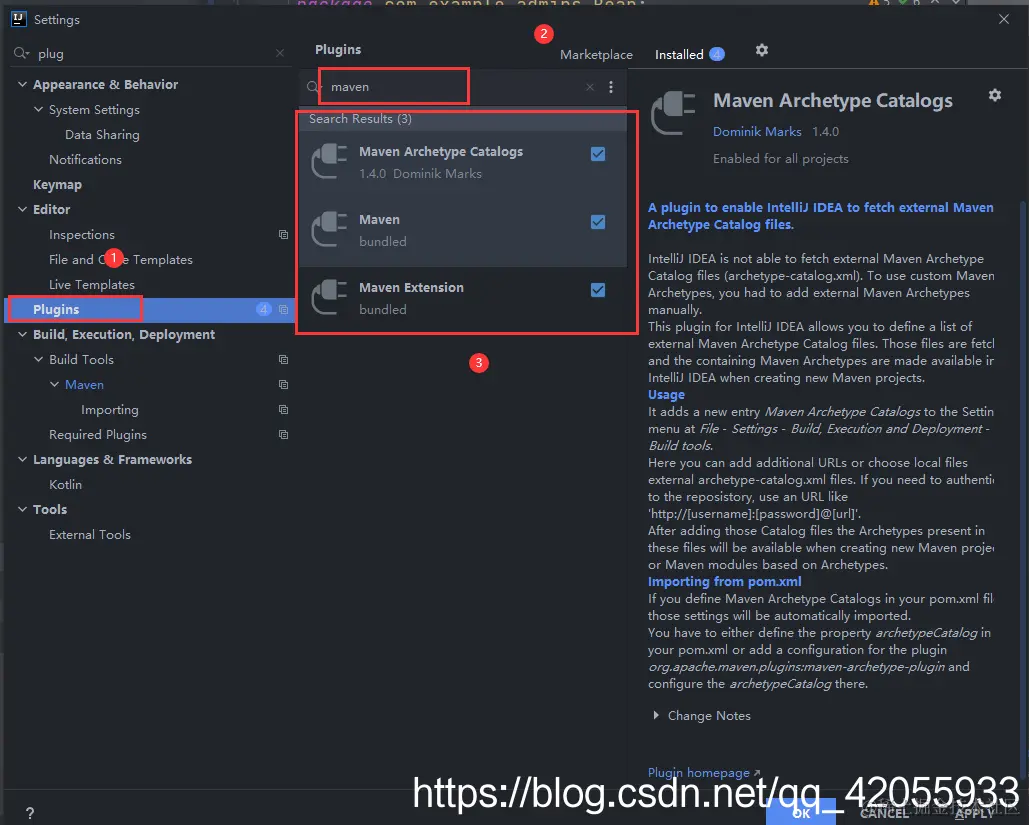Collapse the System Settings node

coord(38,109)
